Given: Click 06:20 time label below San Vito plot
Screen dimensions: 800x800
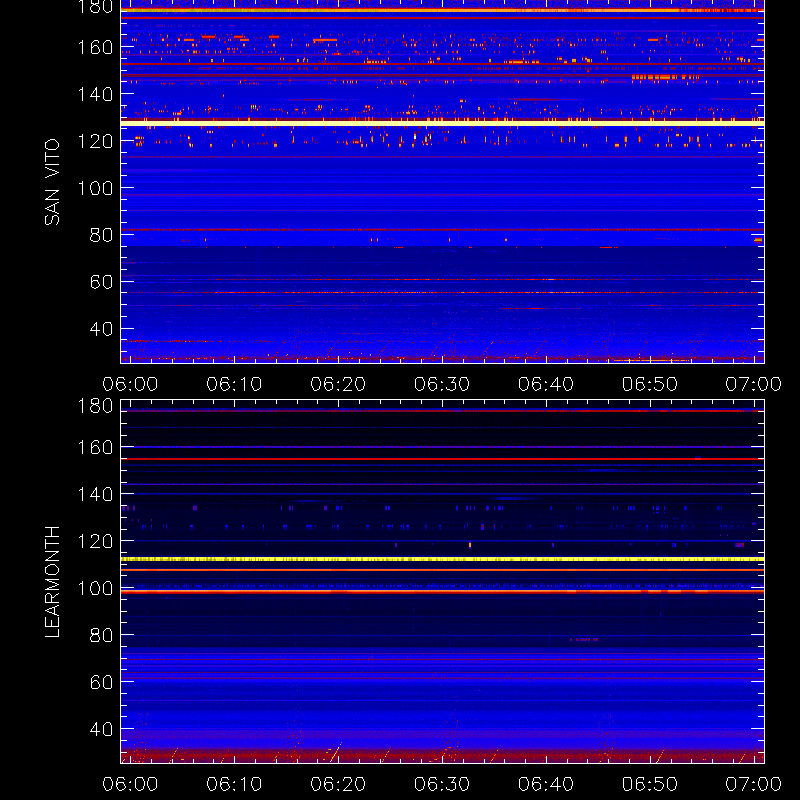Looking at the screenshot, I should pos(338,384).
